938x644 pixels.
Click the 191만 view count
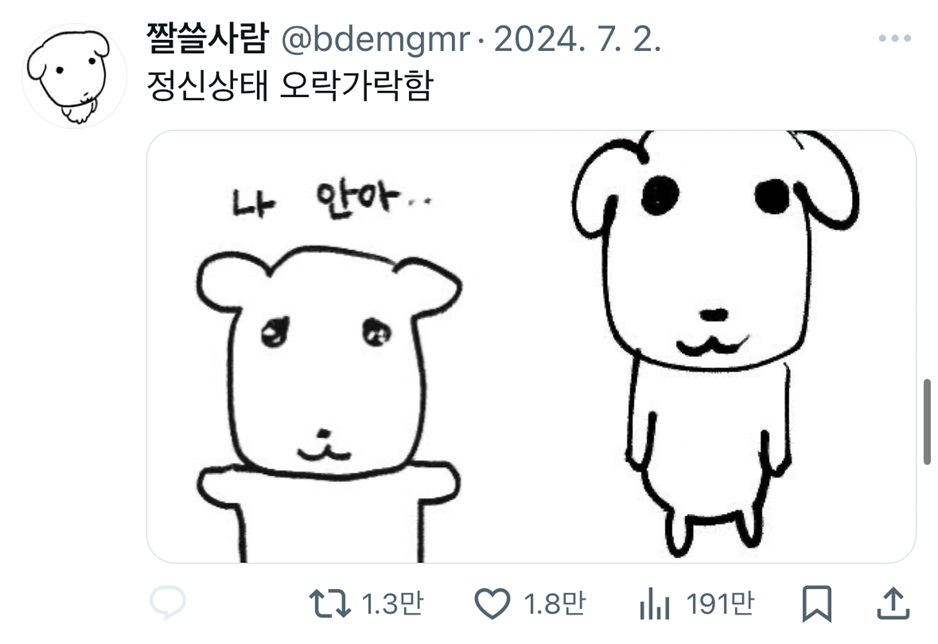click(720, 603)
